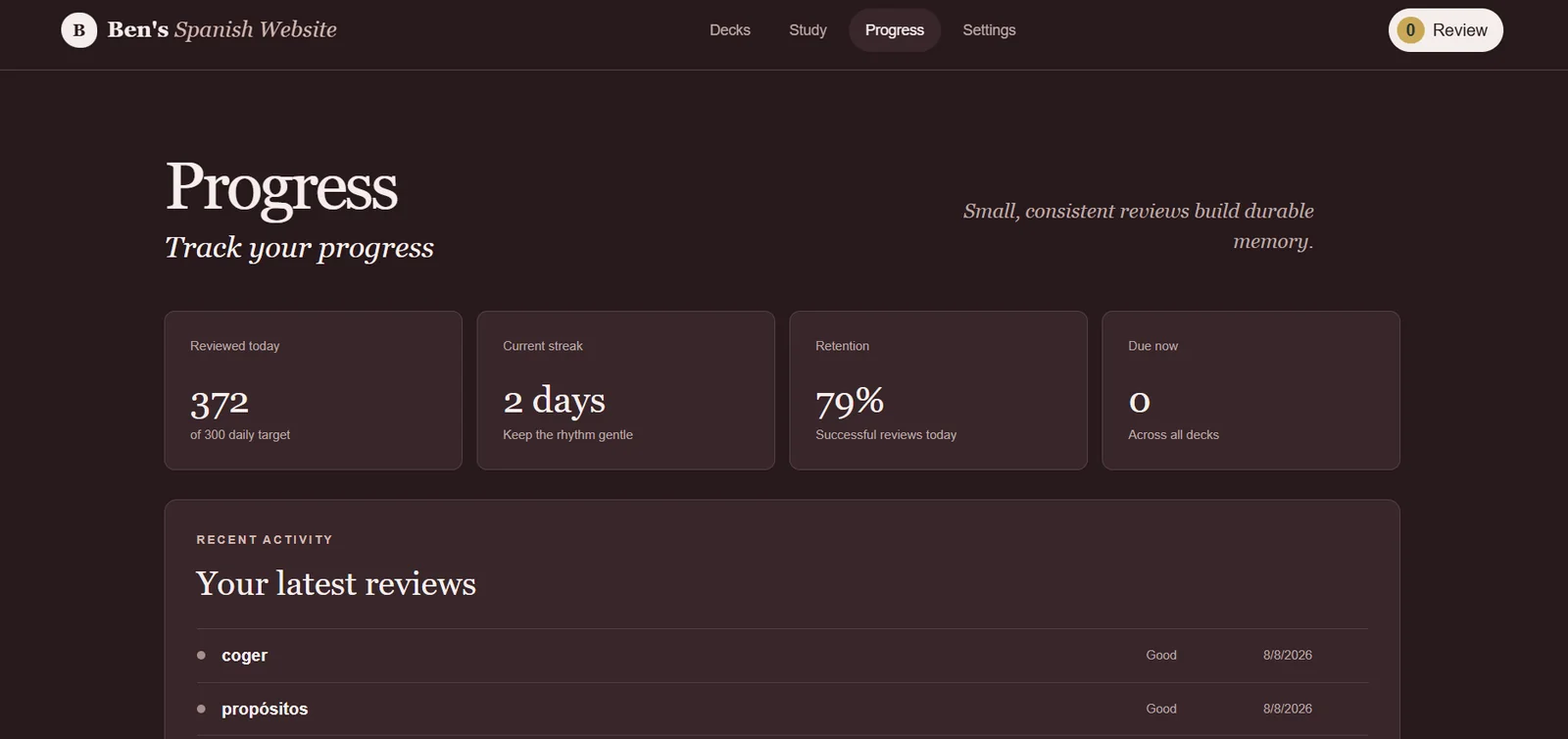The image size is (1568, 739).
Task: Start Review with the top-right button
Action: pos(1445,30)
